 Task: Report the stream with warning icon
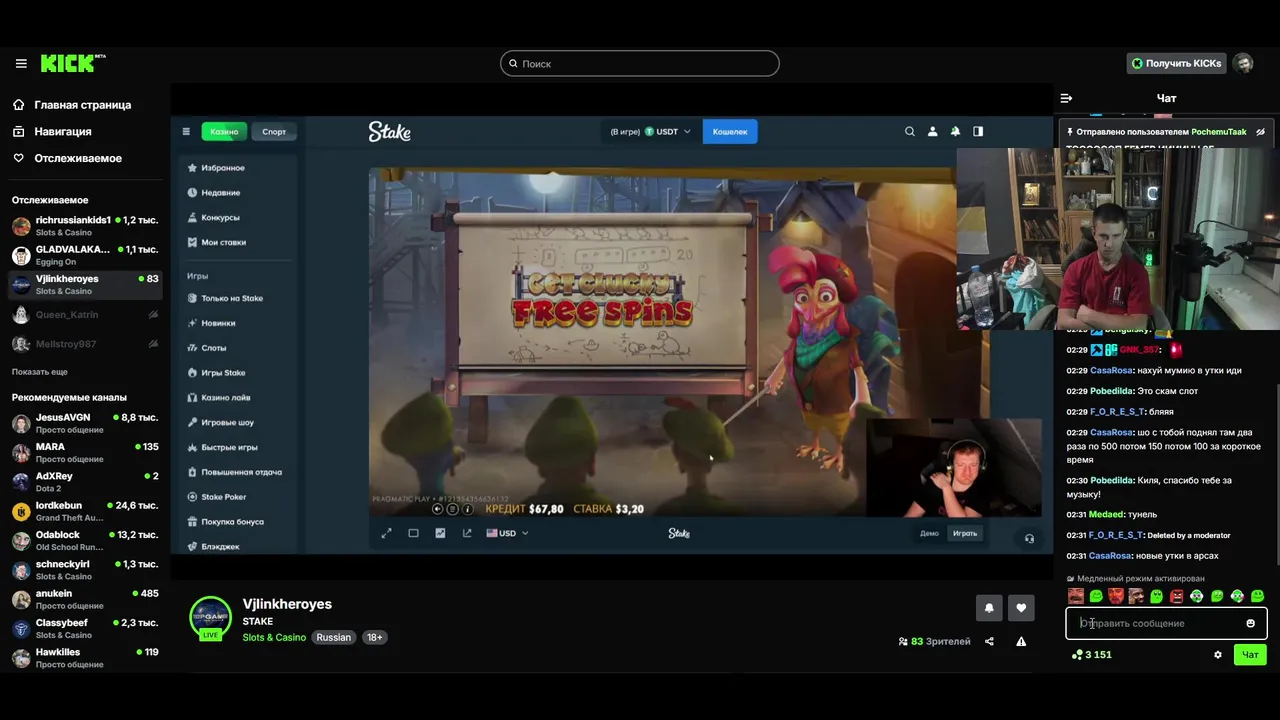[x=1021, y=641]
